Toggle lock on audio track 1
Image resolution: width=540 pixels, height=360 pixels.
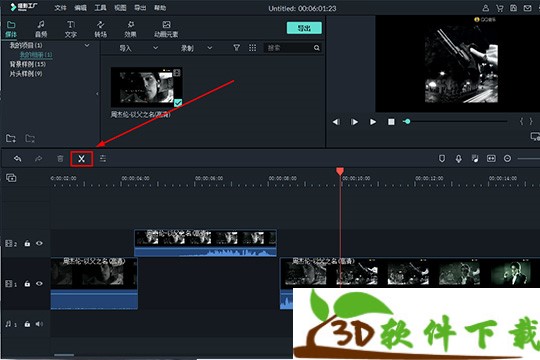[x=27, y=324]
